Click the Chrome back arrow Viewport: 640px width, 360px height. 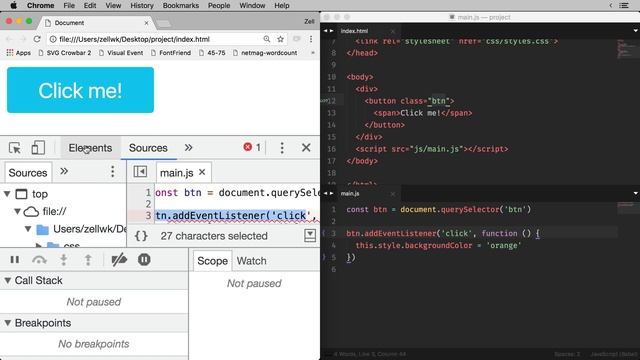(x=9, y=39)
